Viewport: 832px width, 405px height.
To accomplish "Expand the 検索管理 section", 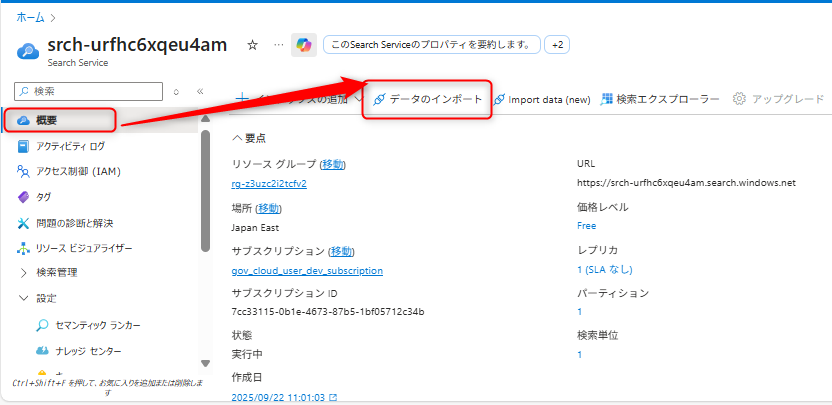I will coord(57,273).
